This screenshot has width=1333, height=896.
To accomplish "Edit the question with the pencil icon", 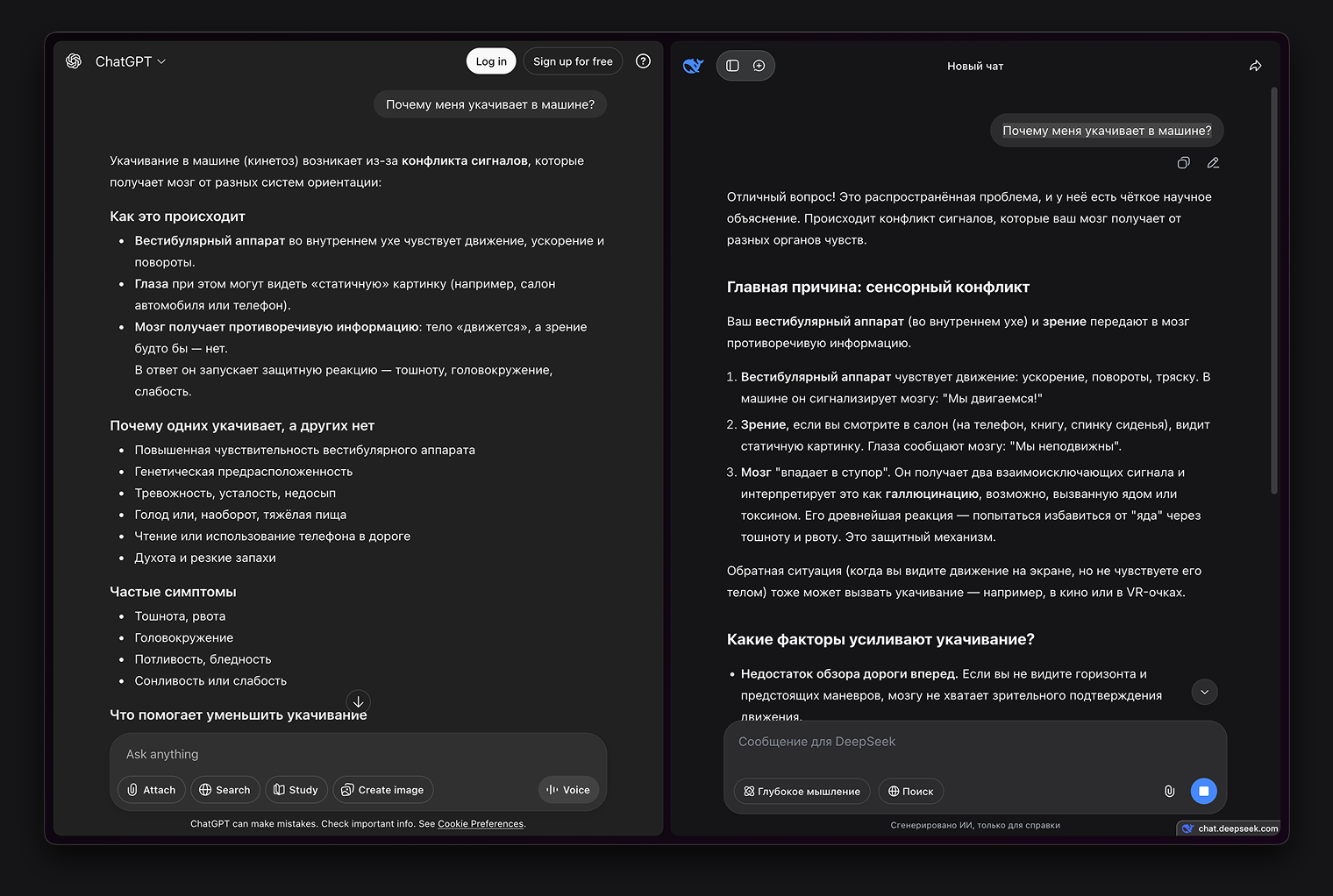I will click(1213, 162).
